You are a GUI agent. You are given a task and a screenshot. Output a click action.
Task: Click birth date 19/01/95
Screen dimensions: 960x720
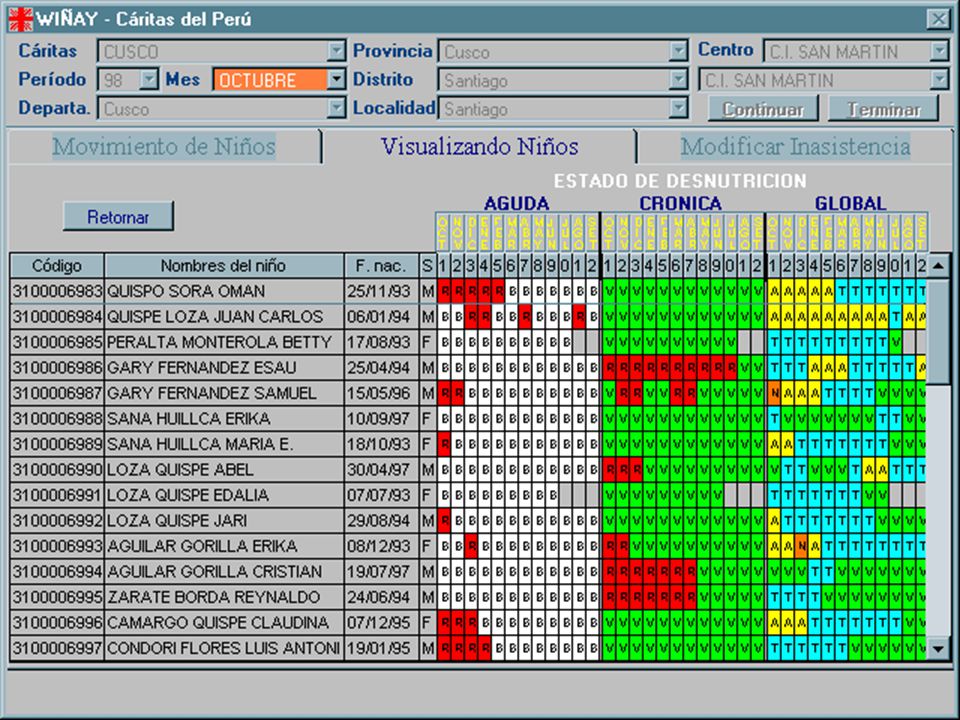pos(381,648)
